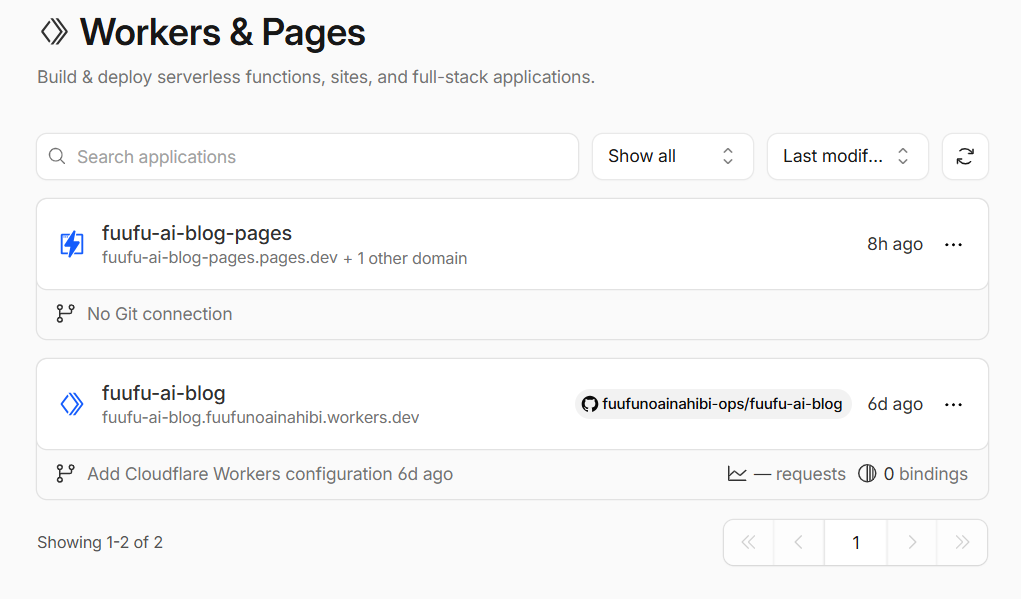Viewport: 1021px width, 599px height.
Task: Click git branch icon beside Add Cloudflare Workers configuration
Action: [65, 473]
